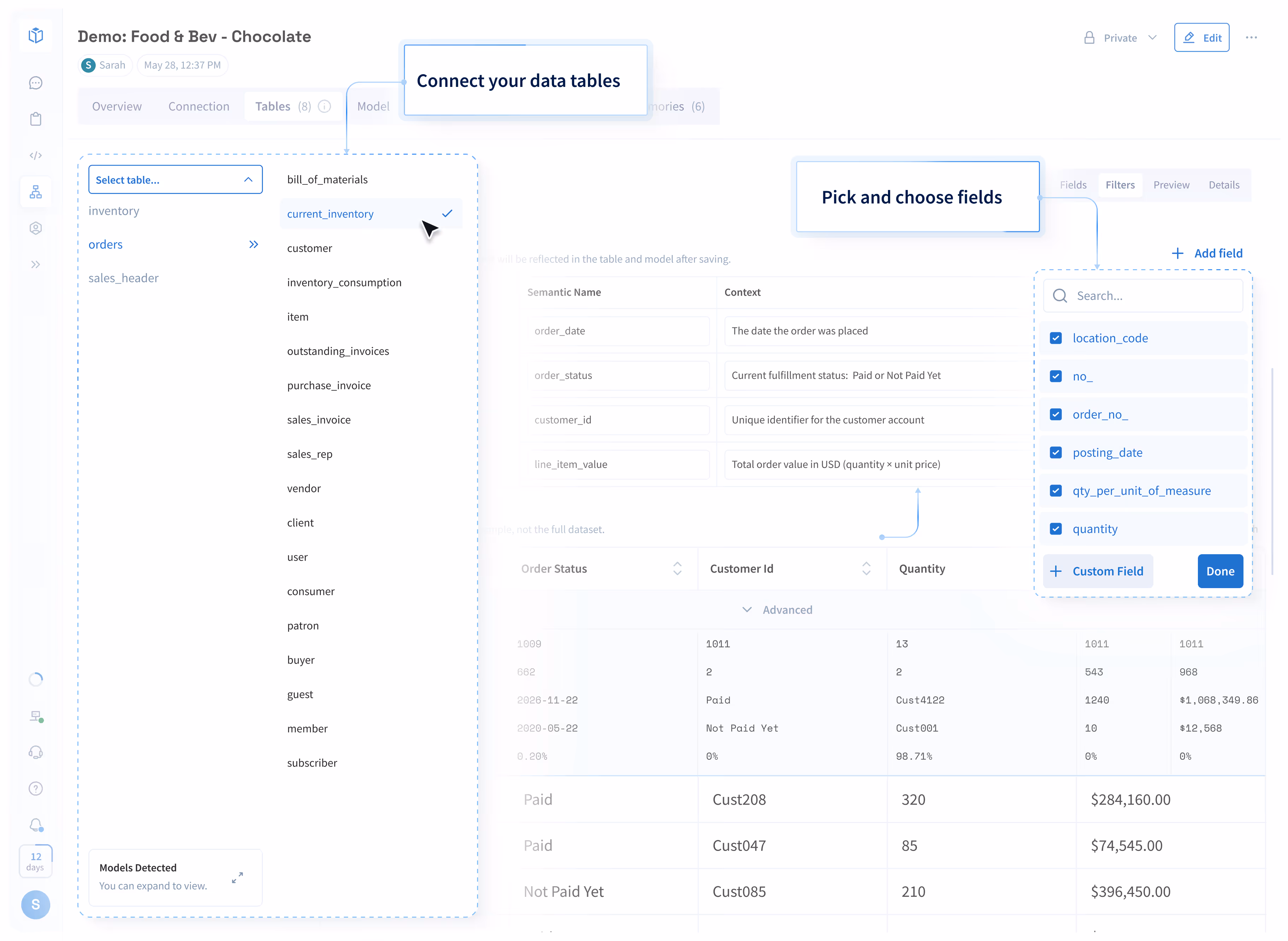
Task: Open the Private visibility dropdown
Action: tap(1120, 38)
